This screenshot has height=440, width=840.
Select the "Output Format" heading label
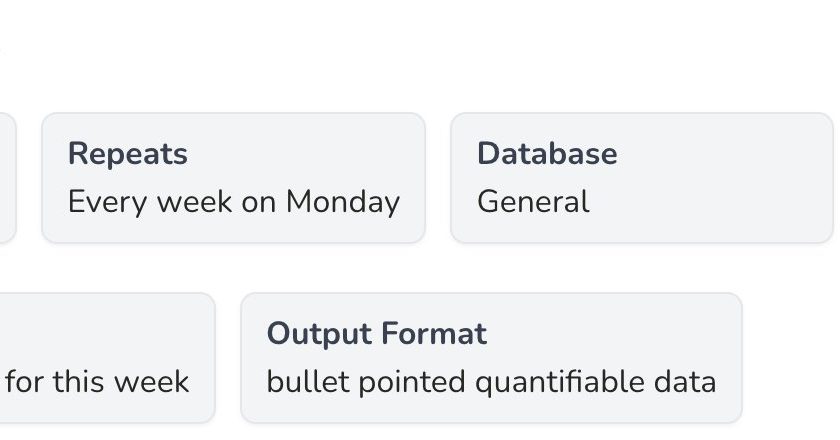coord(376,334)
